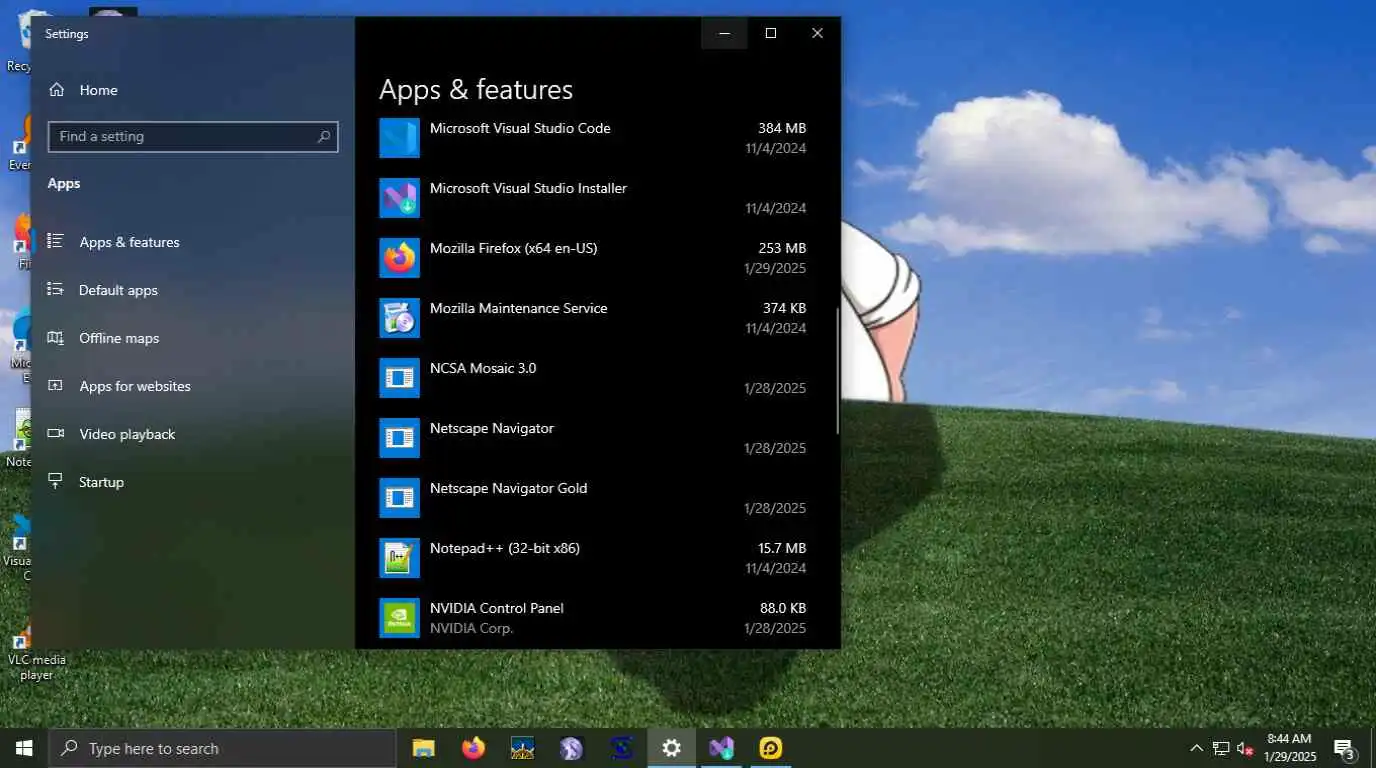The width and height of the screenshot is (1376, 768).
Task: Select Mozilla Maintenance Service entry name
Action: 518,308
